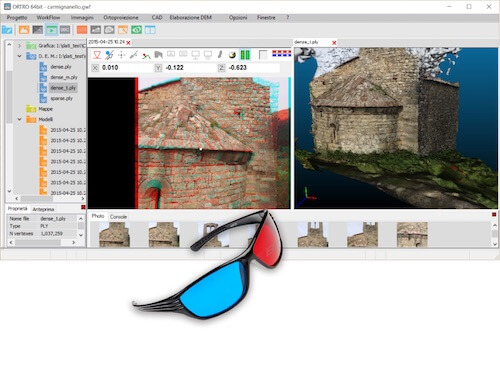Viewport: 500px width, 374px height.
Task: Click the project tree scroll-left arrow
Action: [x=17, y=199]
